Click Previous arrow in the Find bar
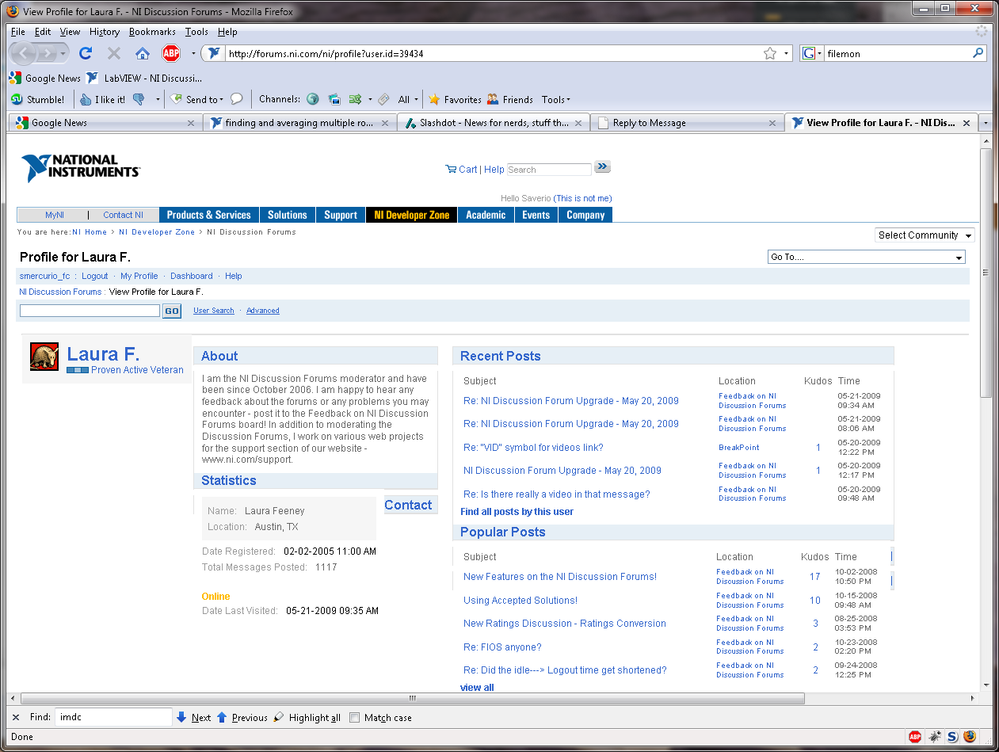 (243, 718)
